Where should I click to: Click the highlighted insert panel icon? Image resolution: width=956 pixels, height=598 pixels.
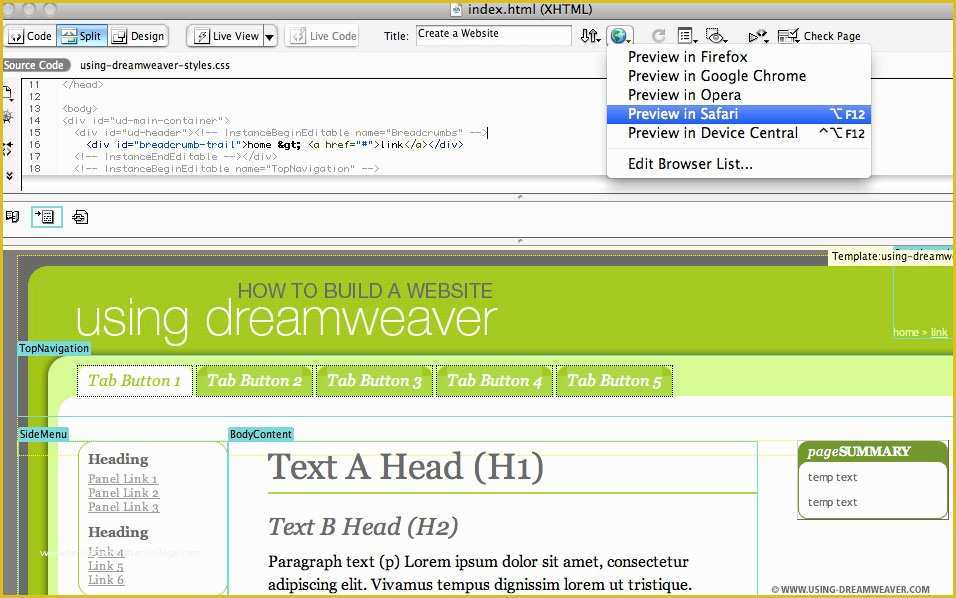46,216
